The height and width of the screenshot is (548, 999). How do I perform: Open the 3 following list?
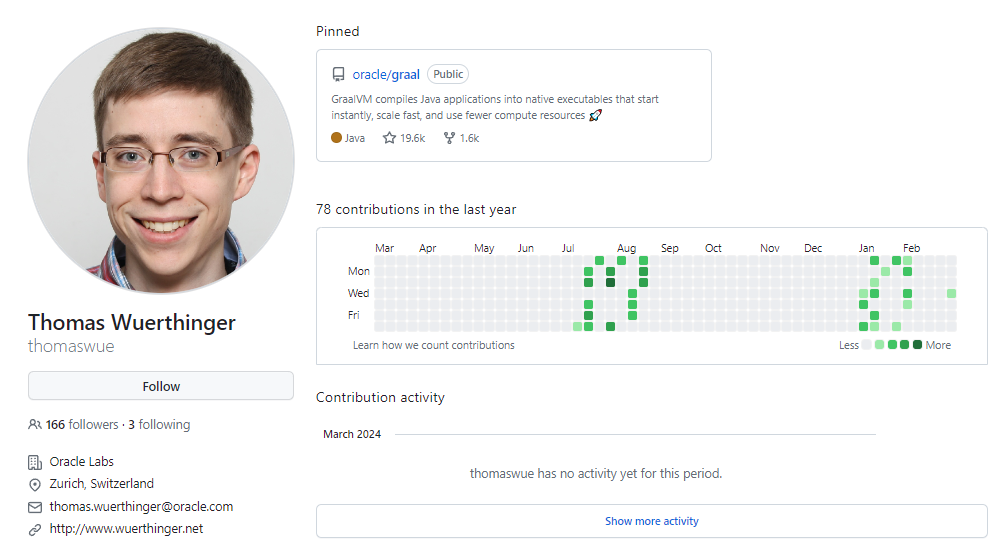click(x=159, y=424)
